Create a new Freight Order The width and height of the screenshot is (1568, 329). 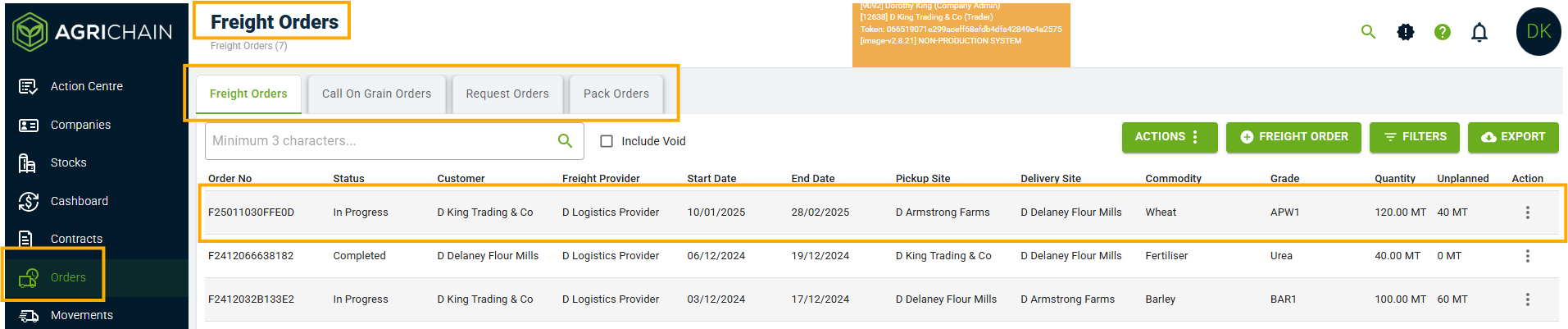pyautogui.click(x=1293, y=137)
